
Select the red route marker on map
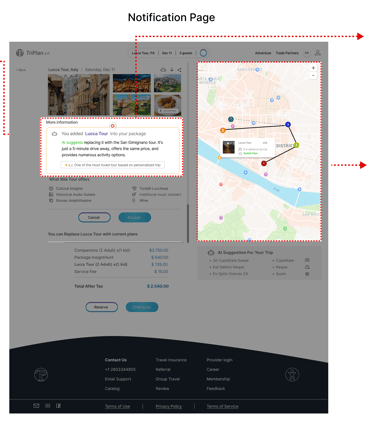(264, 163)
